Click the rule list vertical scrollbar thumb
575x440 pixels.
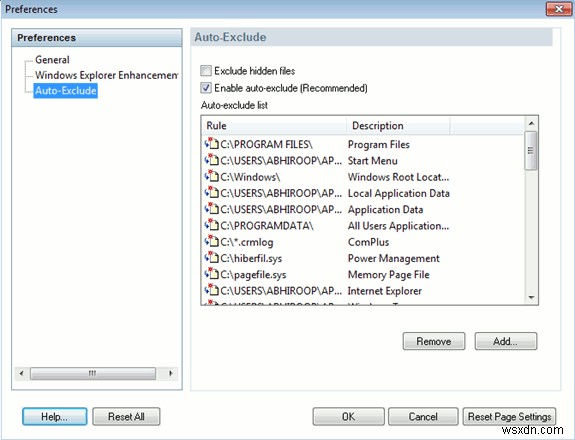click(531, 150)
